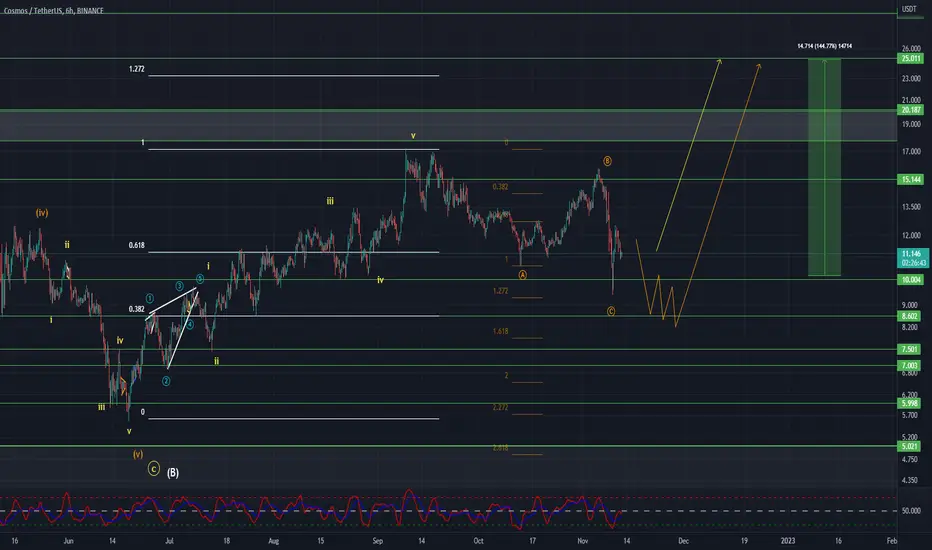The height and width of the screenshot is (550, 932).
Task: Click the Jun date on time axis
Action: 68,541
